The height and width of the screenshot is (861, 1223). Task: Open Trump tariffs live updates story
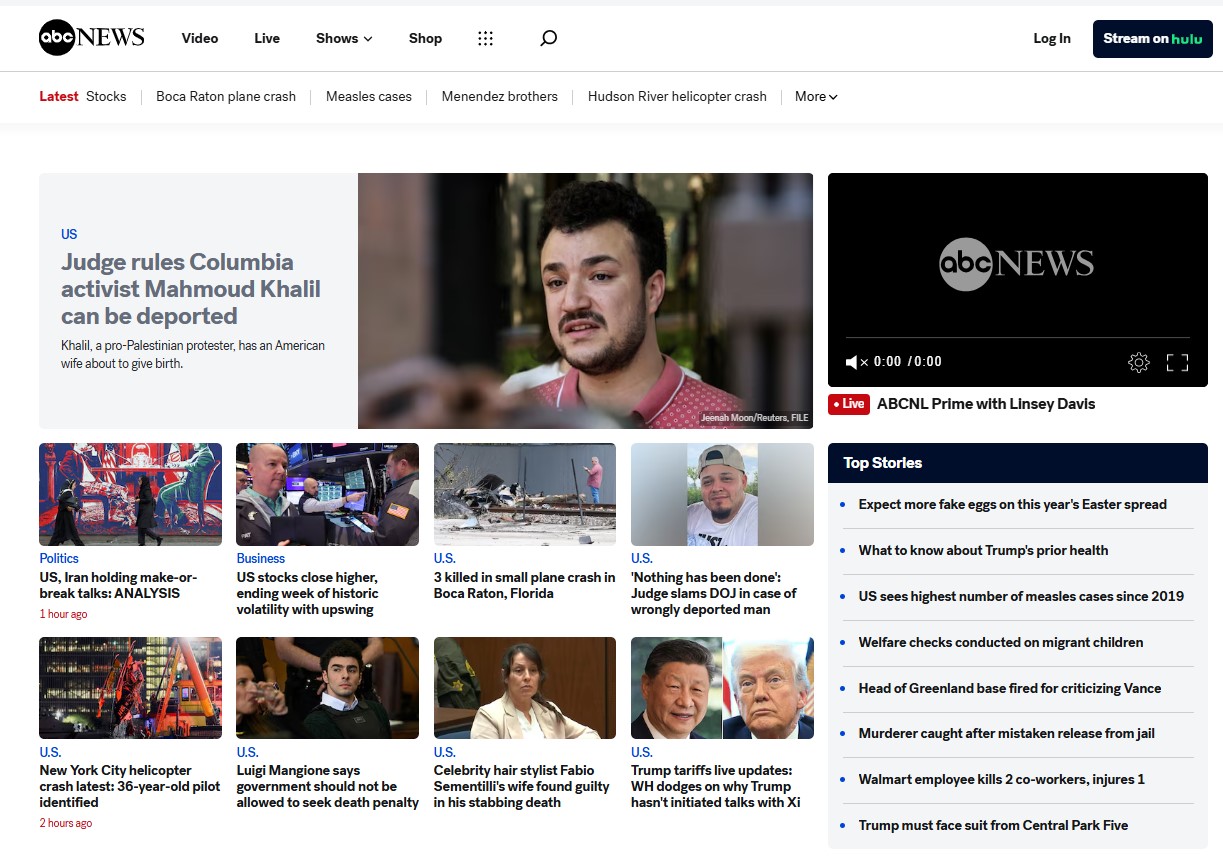pos(716,786)
